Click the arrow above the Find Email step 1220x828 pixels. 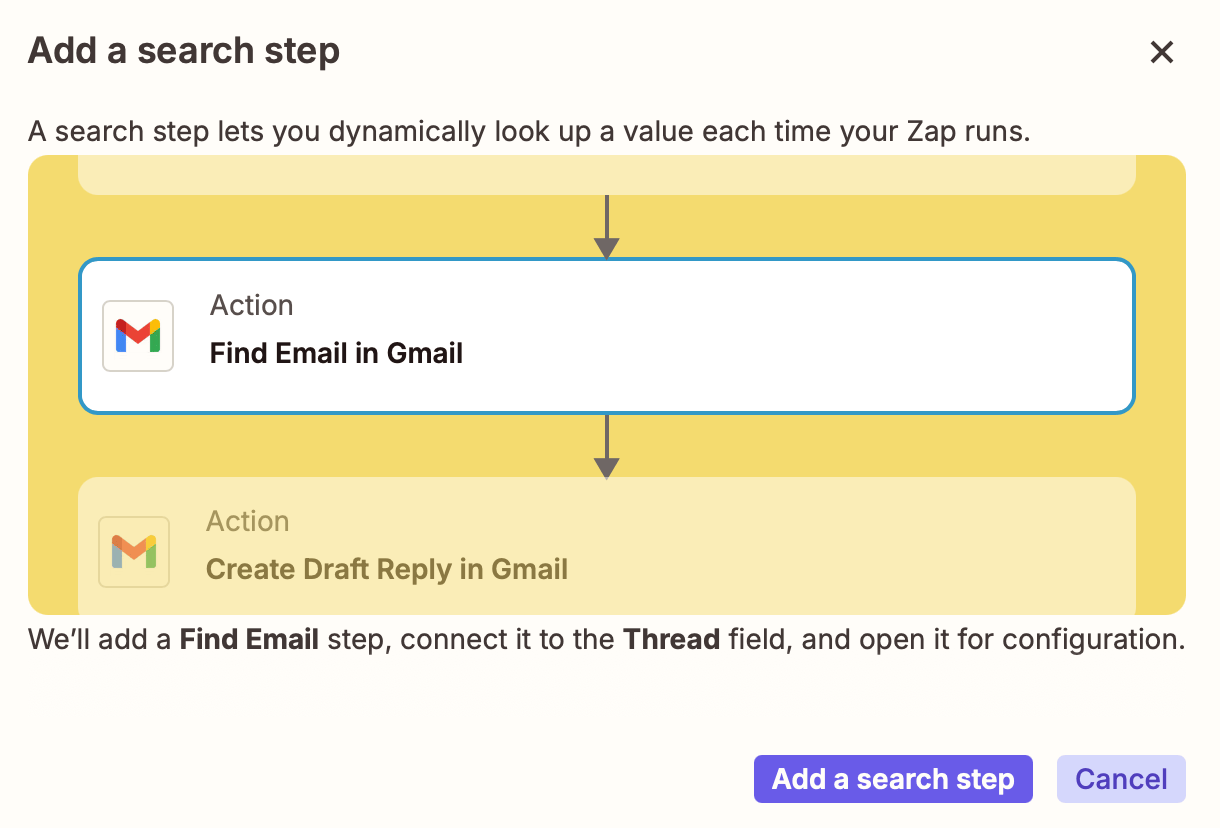coord(606,227)
